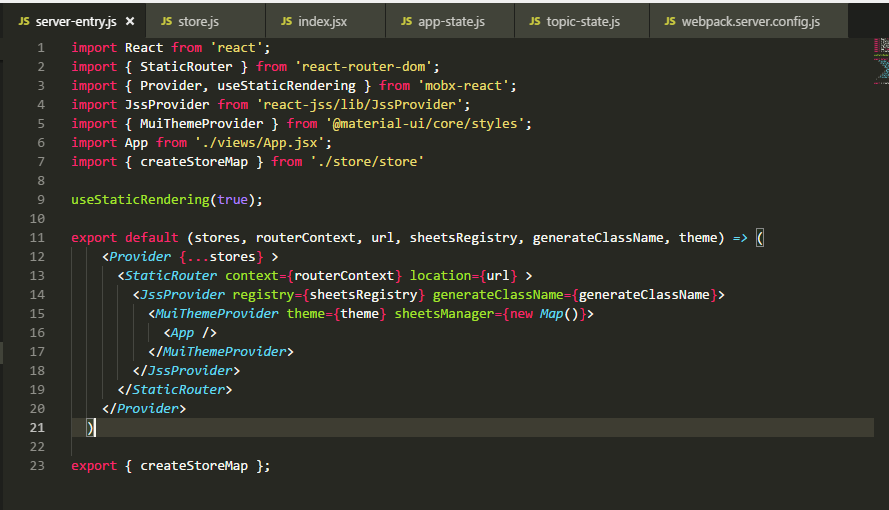Open the index.jsx tab
The width and height of the screenshot is (889, 510).
(x=322, y=21)
